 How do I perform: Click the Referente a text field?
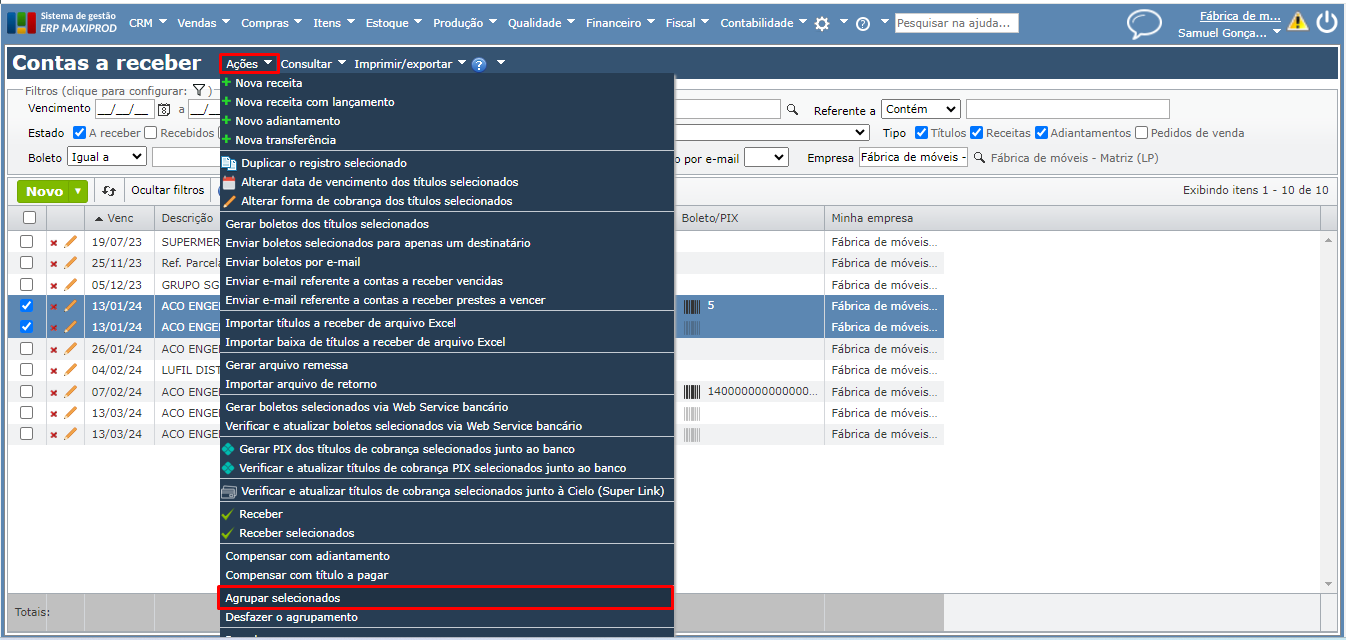1068,109
